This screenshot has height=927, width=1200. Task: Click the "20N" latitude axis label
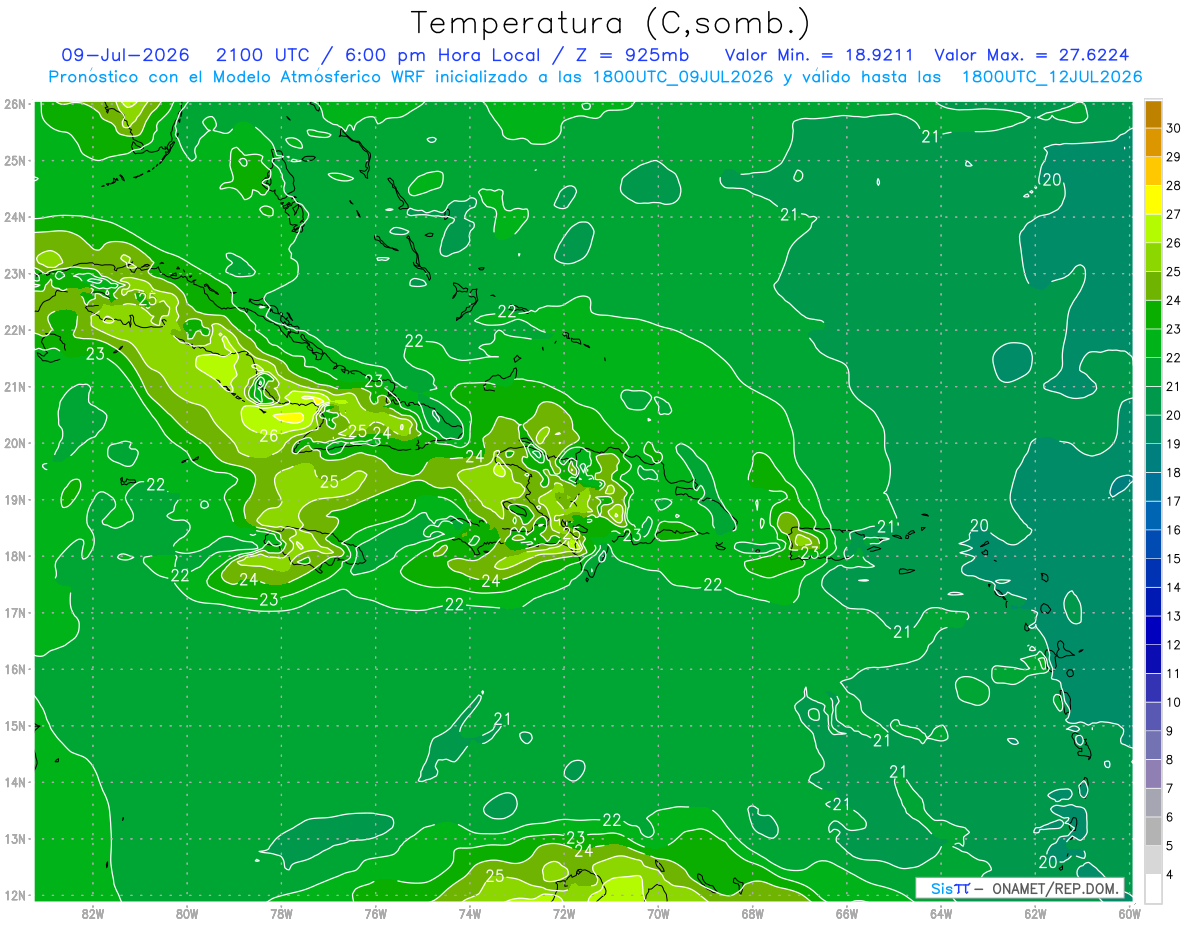14,443
